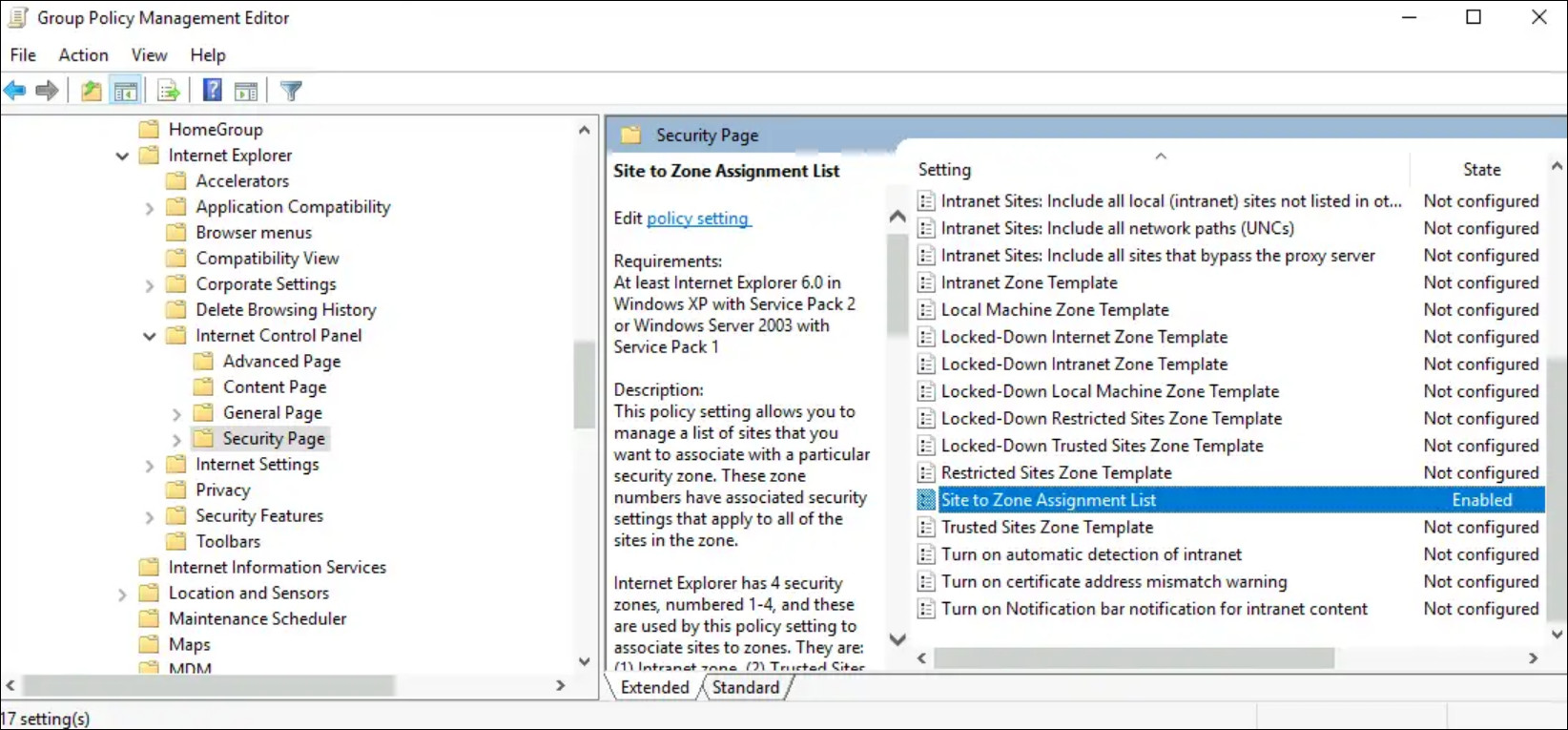Click the Advanced Page folder icon
This screenshot has width=1568, height=730.
203,361
